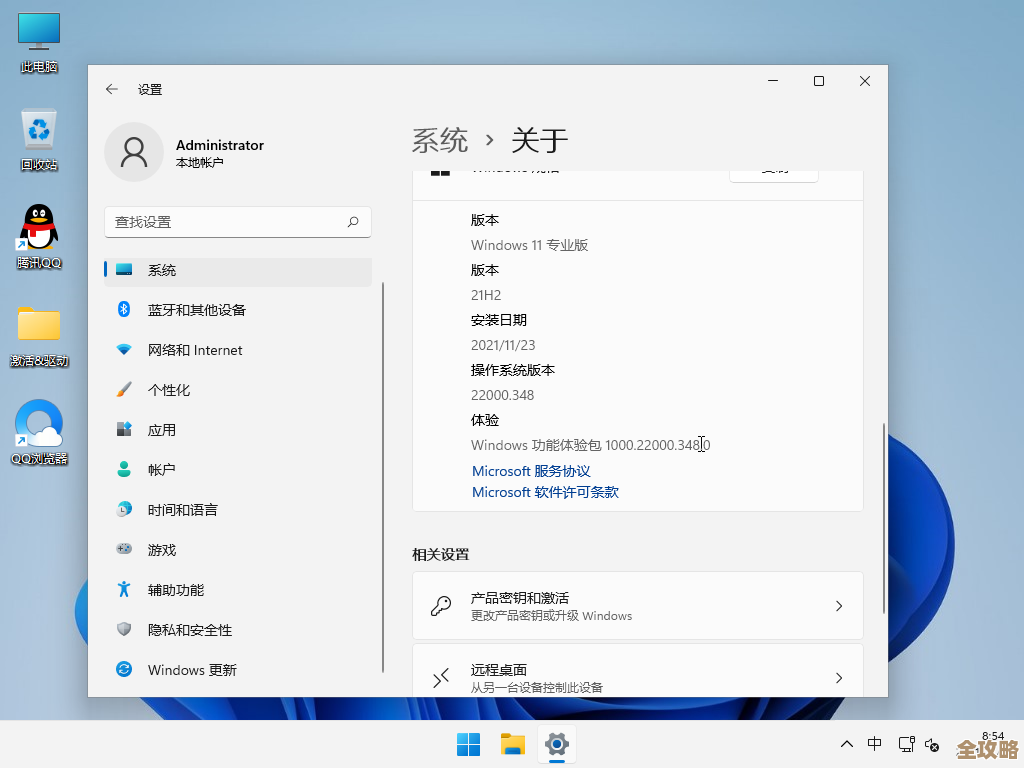Navigate back with the arrow button
1024x768 pixels.
[111, 89]
